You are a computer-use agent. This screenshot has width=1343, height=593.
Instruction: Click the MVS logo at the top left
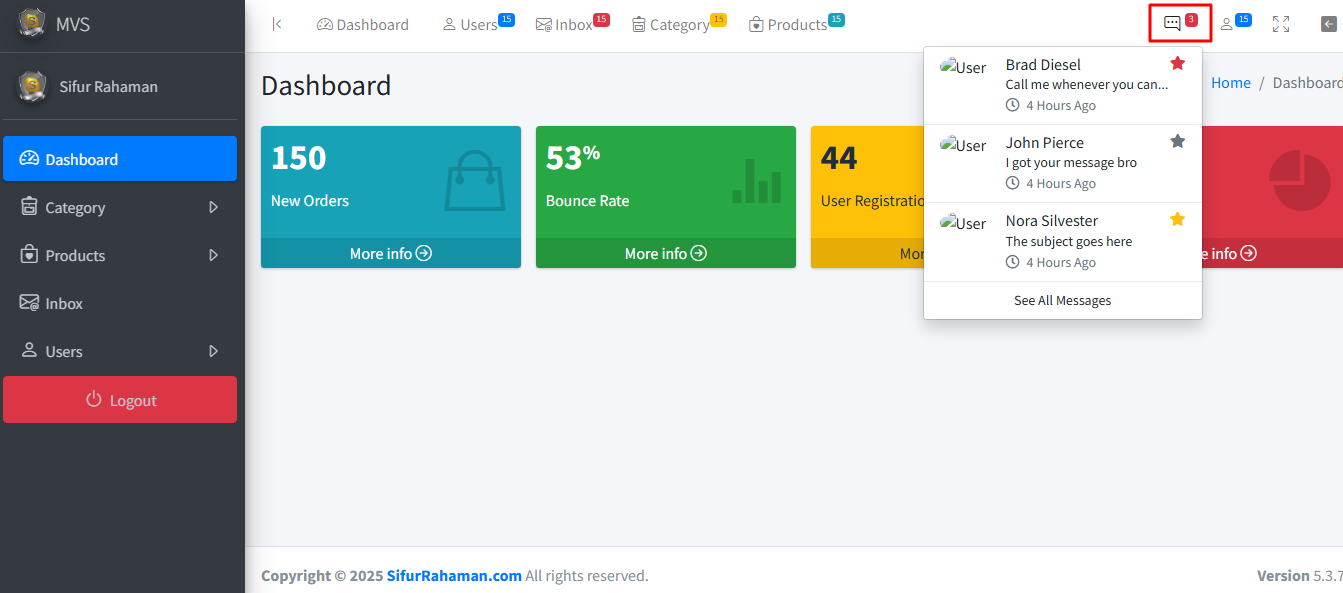pos(50,21)
